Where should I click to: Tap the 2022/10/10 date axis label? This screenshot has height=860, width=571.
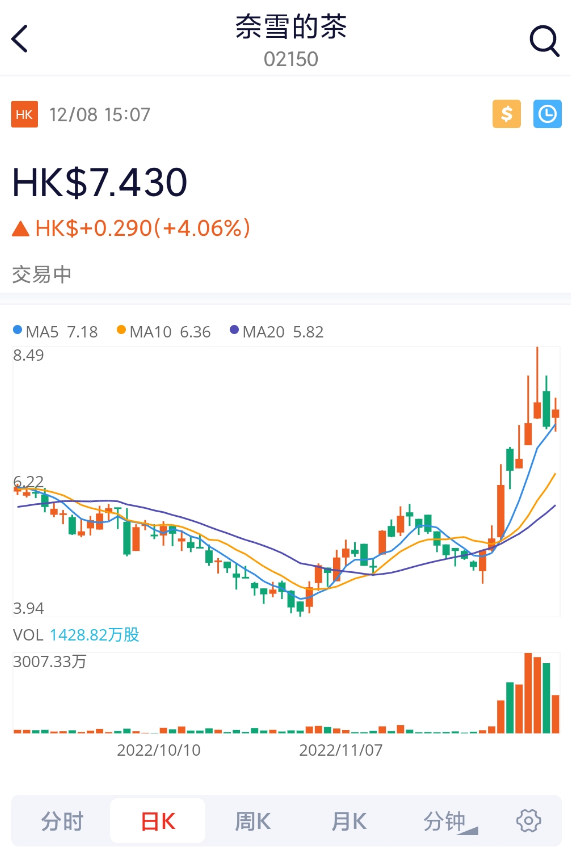coord(159,750)
